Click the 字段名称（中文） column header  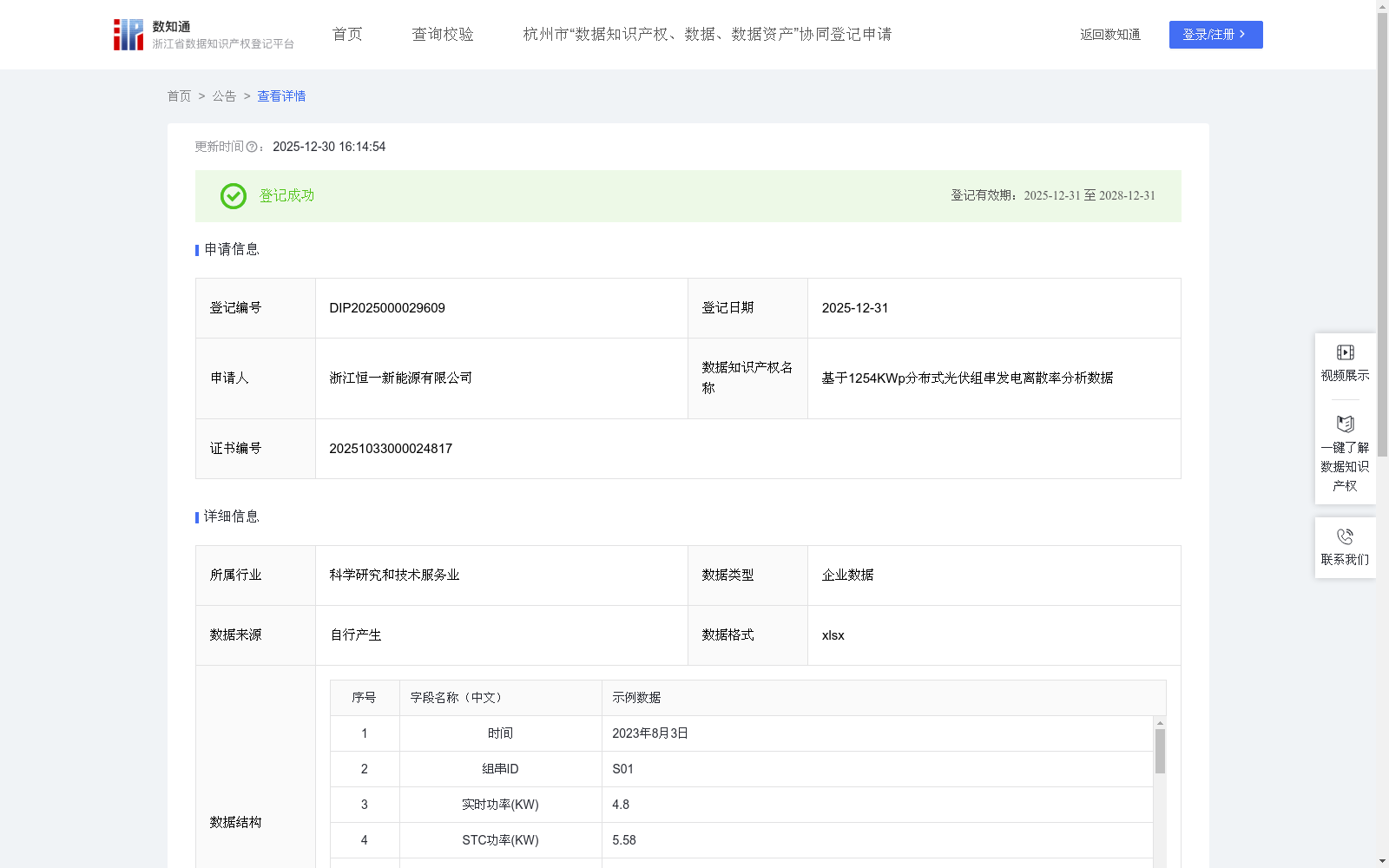(500, 698)
